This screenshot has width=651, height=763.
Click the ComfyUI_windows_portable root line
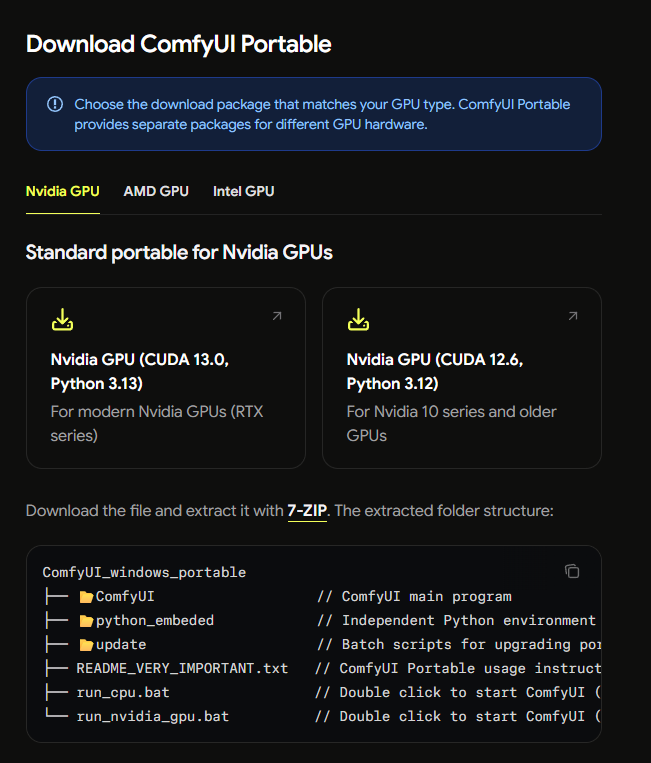144,572
